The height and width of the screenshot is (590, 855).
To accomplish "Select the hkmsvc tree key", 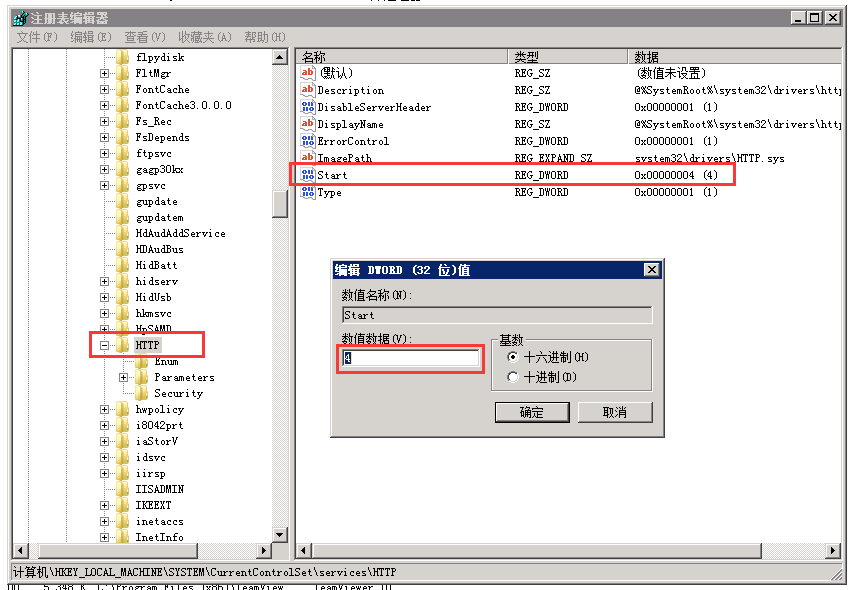I will pyautogui.click(x=153, y=314).
